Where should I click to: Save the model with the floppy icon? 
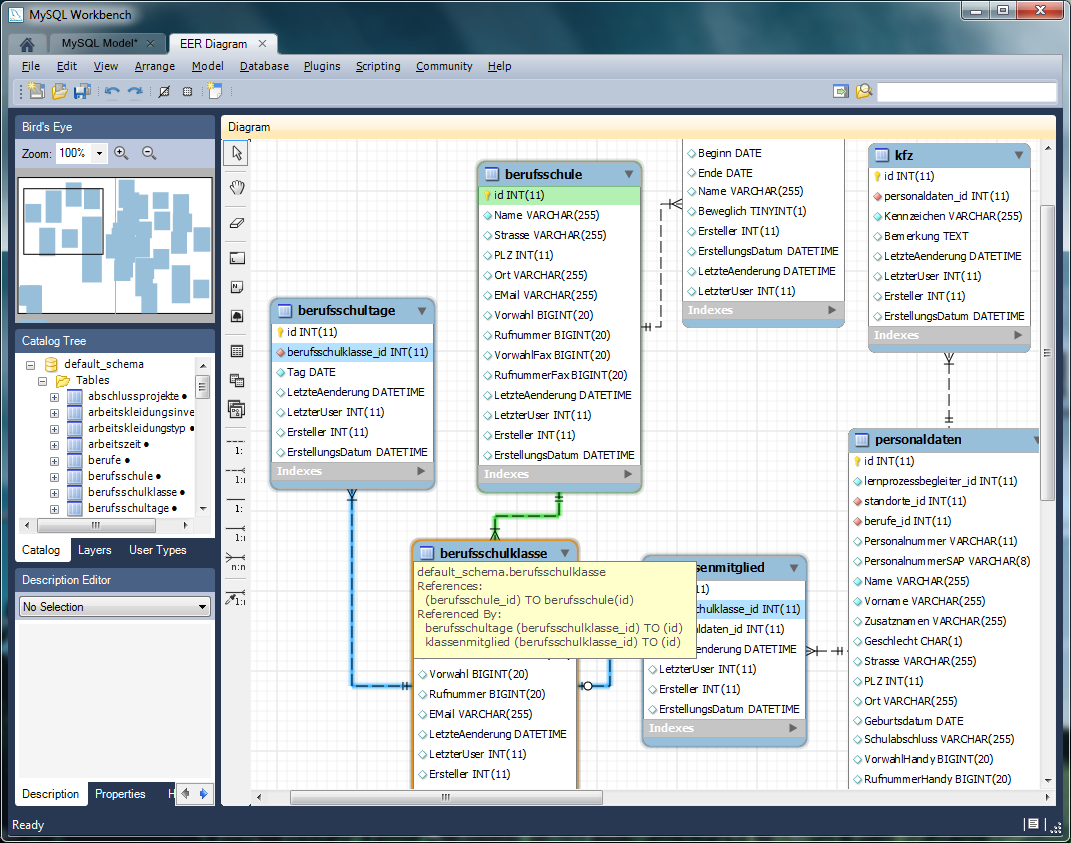point(82,91)
